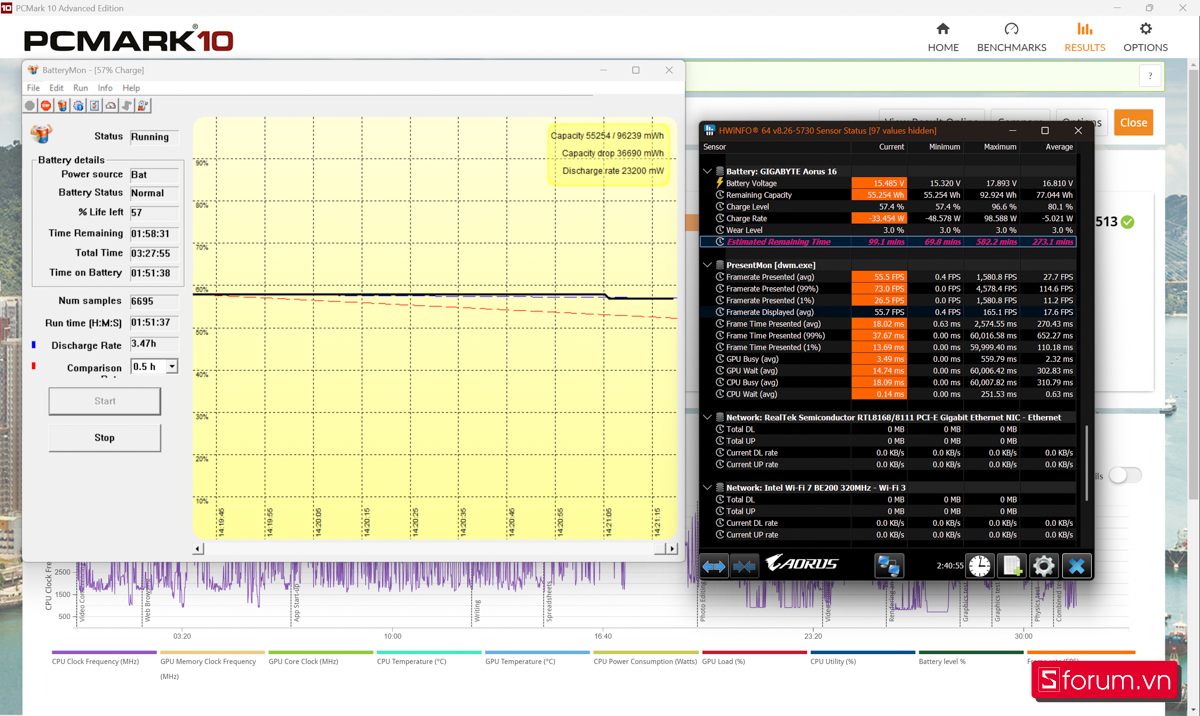Open PCMark OPTIONS gear icon
The image size is (1200, 716).
pyautogui.click(x=1145, y=29)
